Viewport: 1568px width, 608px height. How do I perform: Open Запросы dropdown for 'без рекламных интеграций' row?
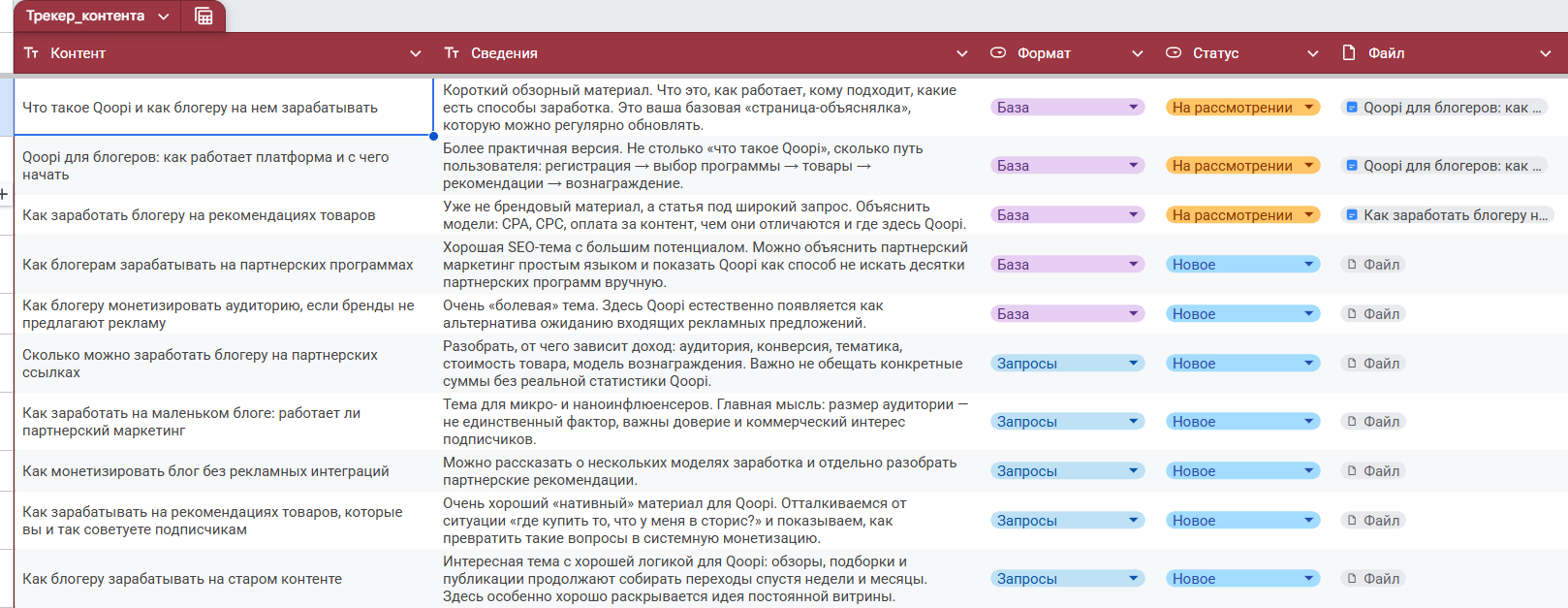(x=1067, y=471)
